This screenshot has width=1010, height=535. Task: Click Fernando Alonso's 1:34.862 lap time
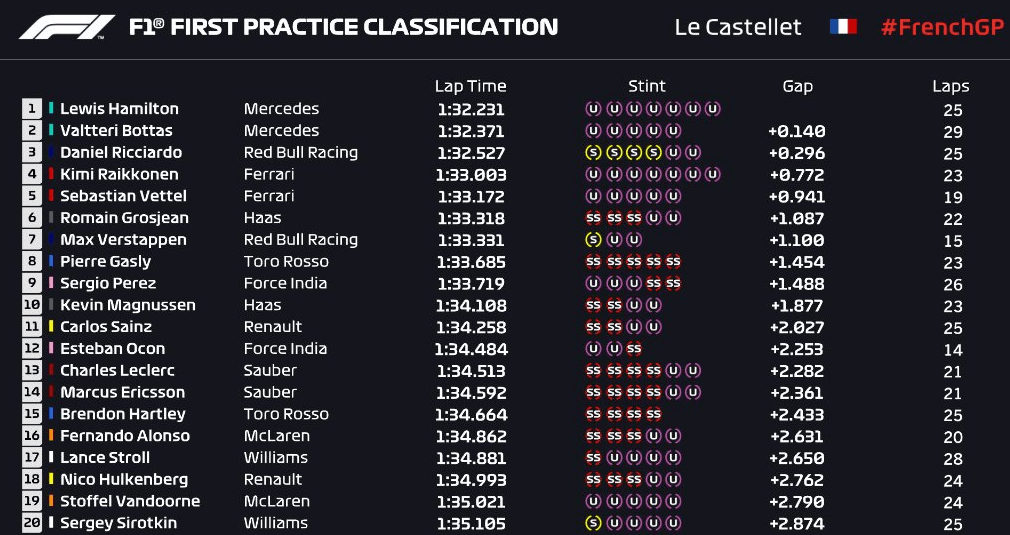[x=471, y=436]
